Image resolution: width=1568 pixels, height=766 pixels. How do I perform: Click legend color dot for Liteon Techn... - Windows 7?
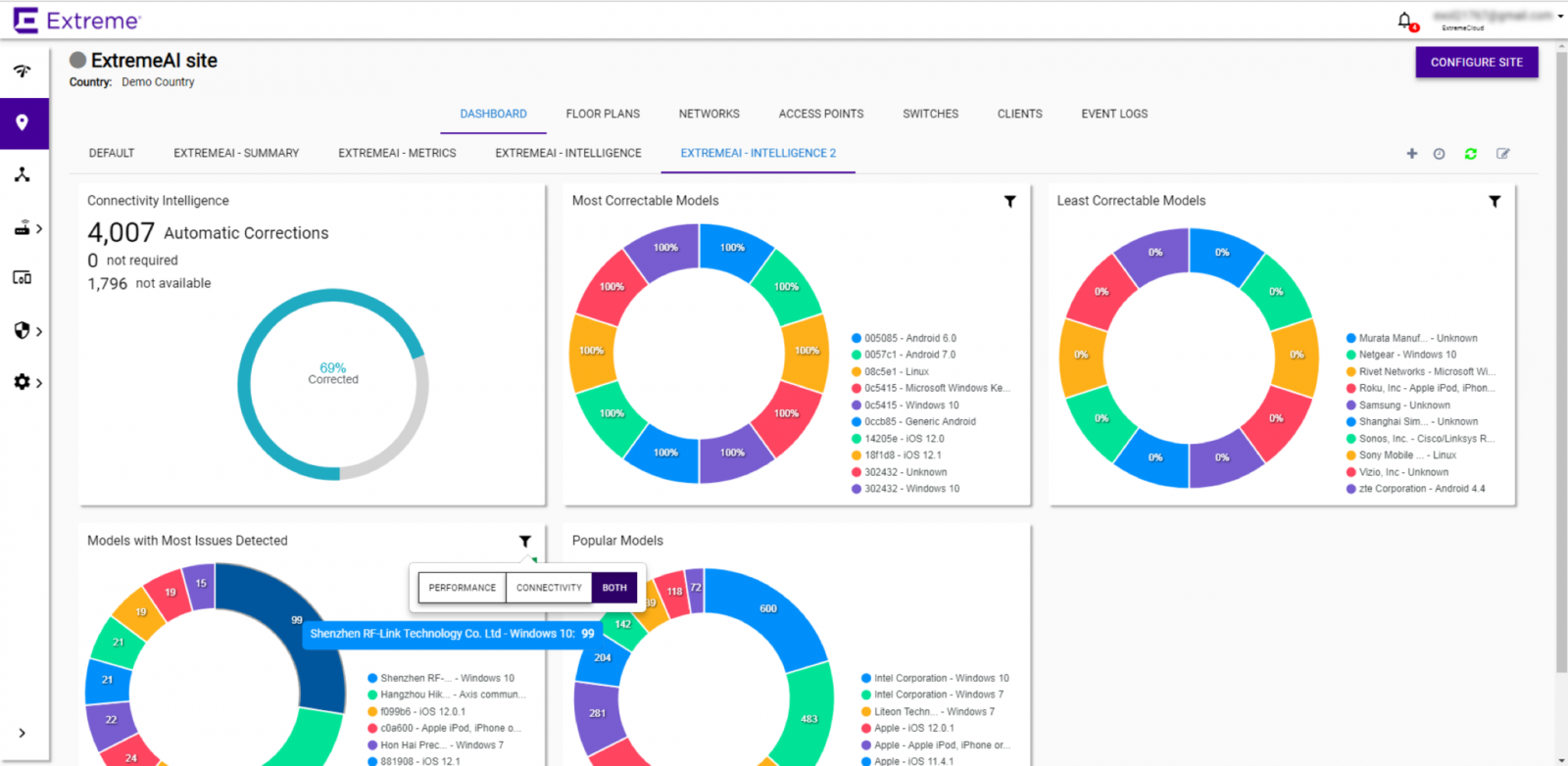tap(866, 712)
